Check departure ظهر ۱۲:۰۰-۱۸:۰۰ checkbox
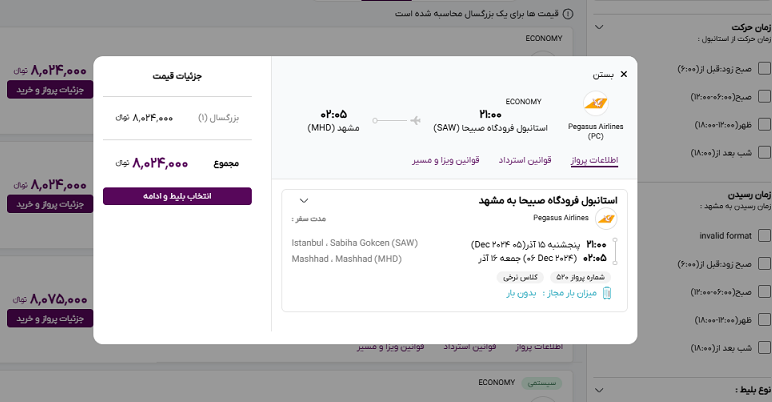 (764, 124)
